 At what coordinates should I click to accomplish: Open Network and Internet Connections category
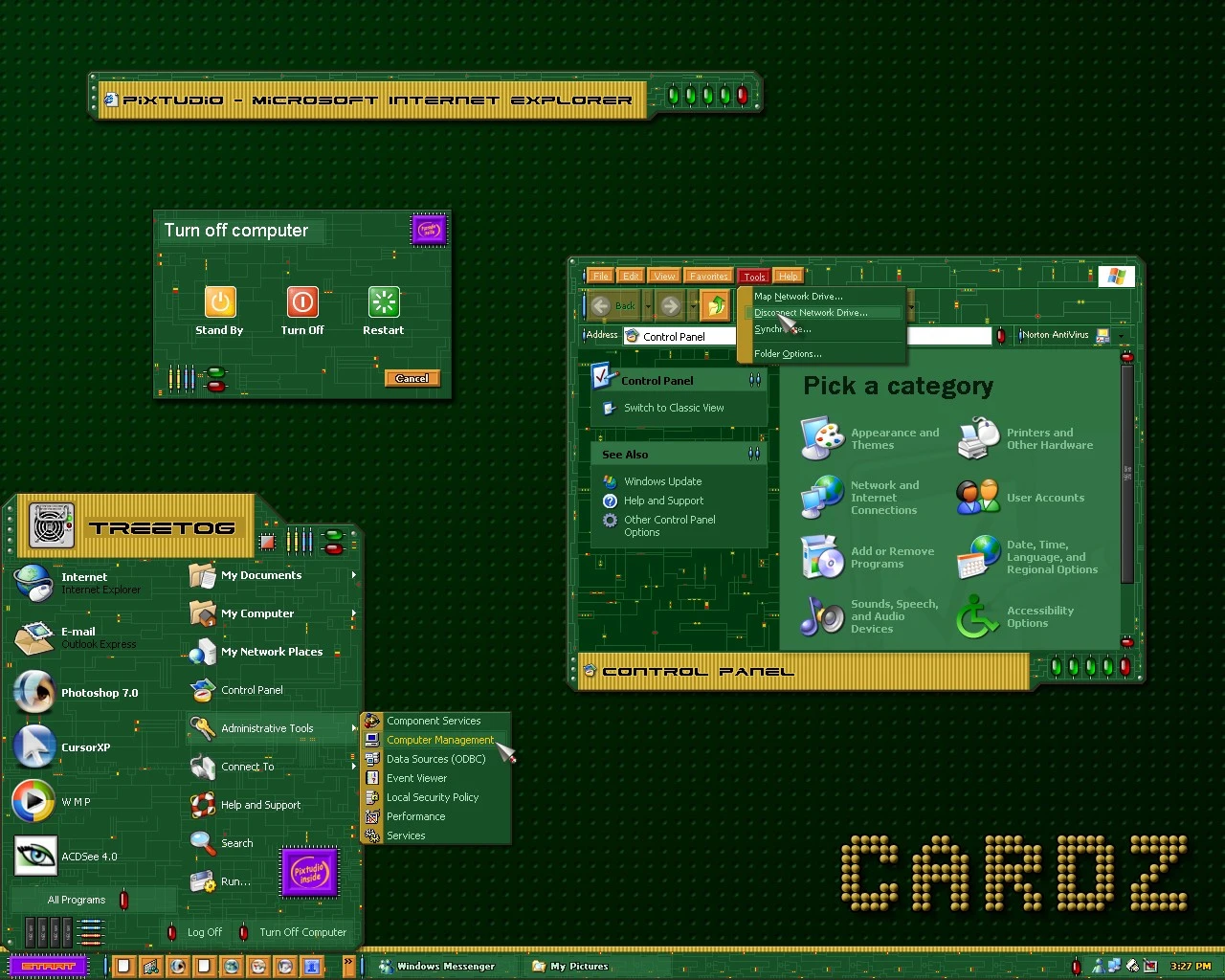(x=860, y=498)
